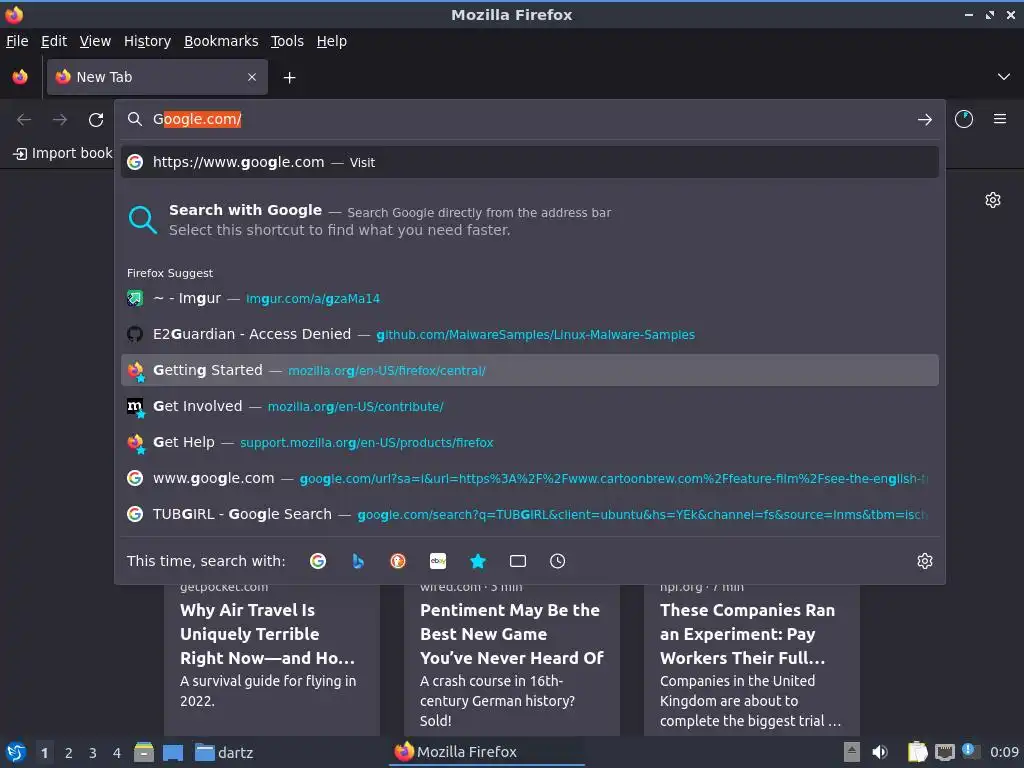Open the dartz folder launcher
This screenshot has width=1024, height=768.
tap(224, 752)
